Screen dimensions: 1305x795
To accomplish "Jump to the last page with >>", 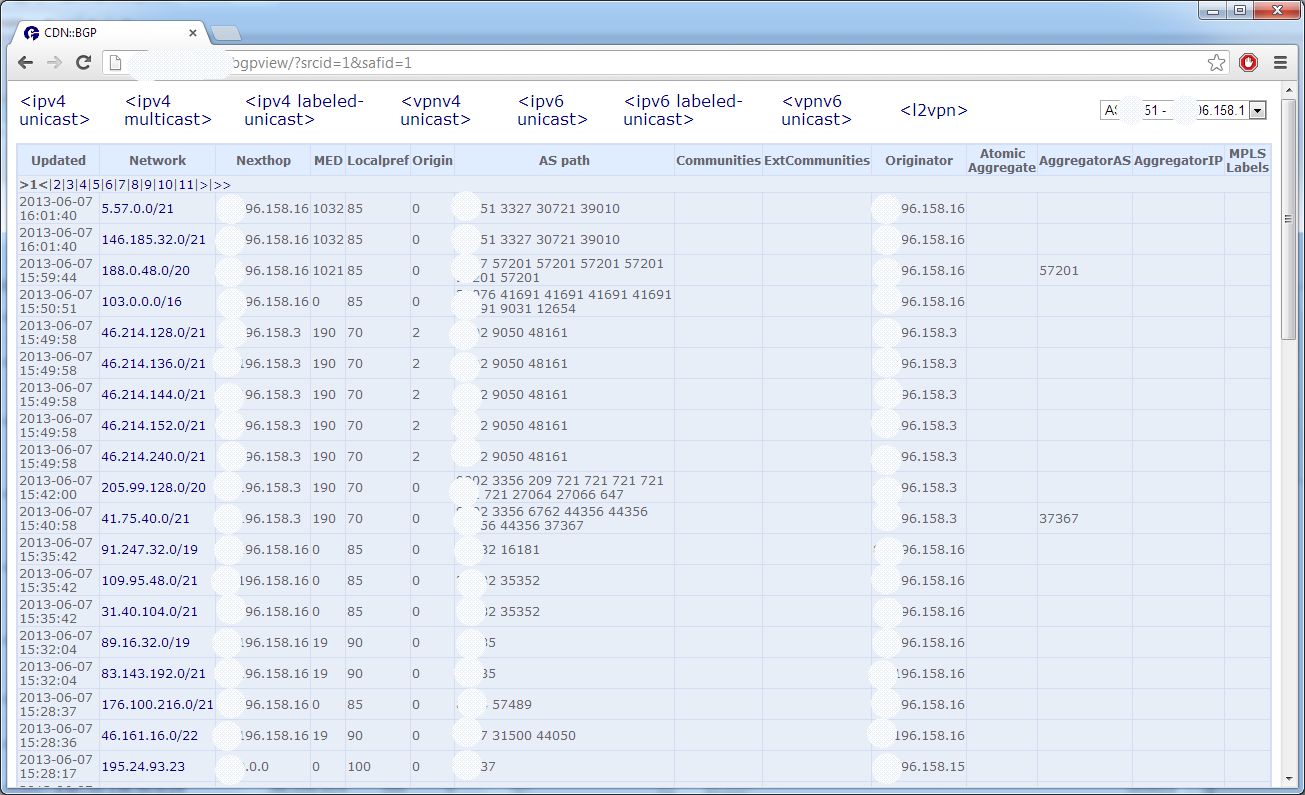I will pos(222,185).
